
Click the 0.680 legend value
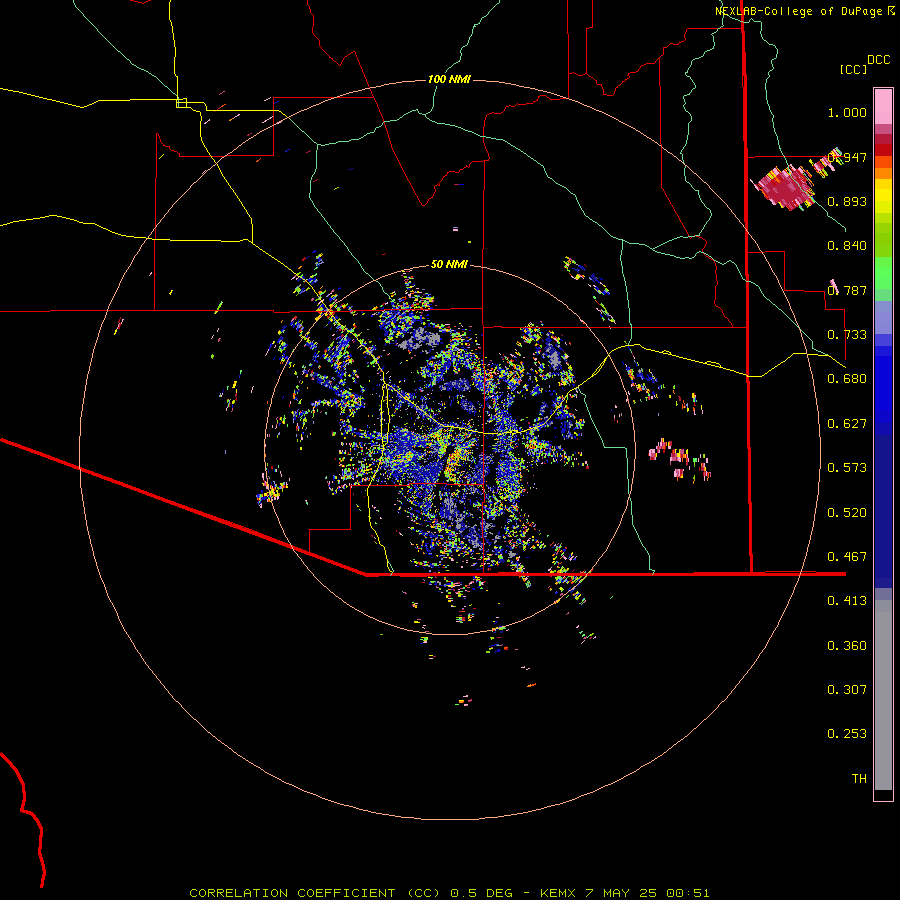[847, 379]
